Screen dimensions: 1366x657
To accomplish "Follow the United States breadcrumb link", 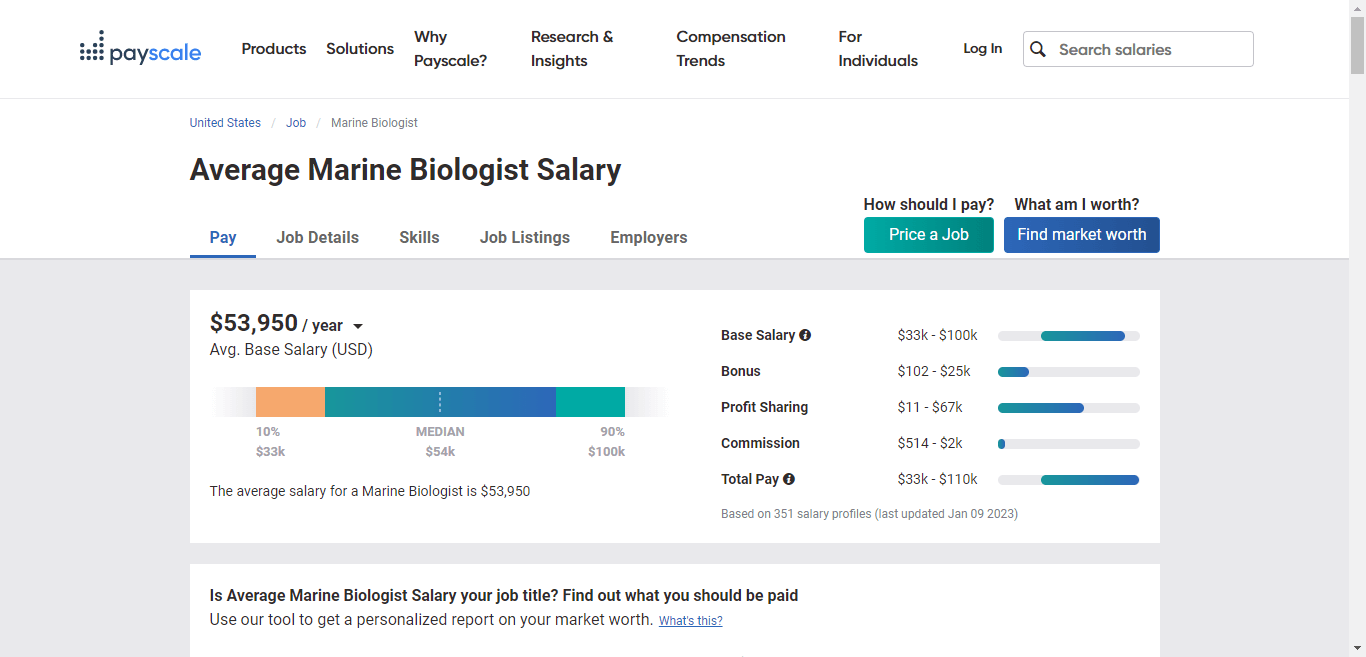I will click(225, 122).
